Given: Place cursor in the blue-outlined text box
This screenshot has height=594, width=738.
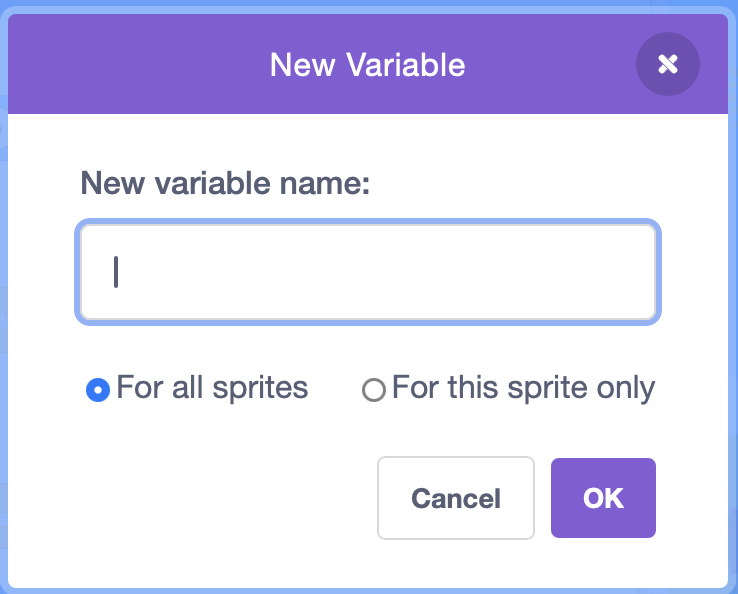Looking at the screenshot, I should (367, 272).
